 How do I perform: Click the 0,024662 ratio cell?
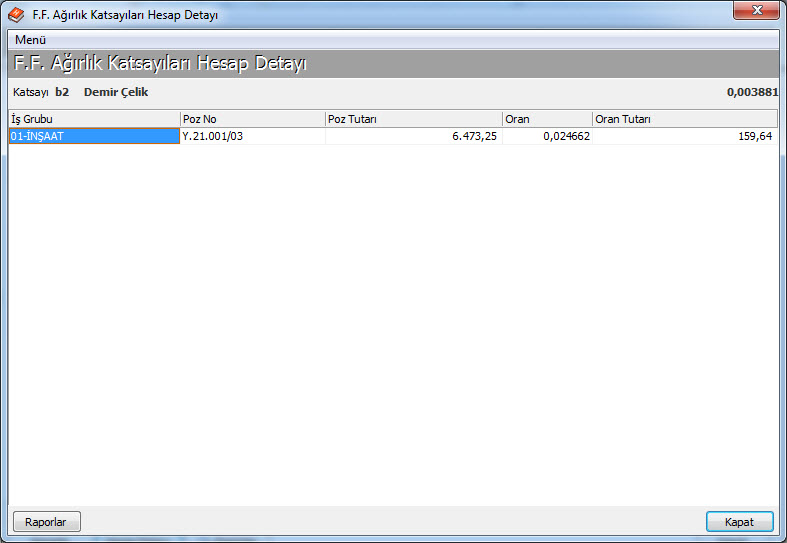point(546,136)
